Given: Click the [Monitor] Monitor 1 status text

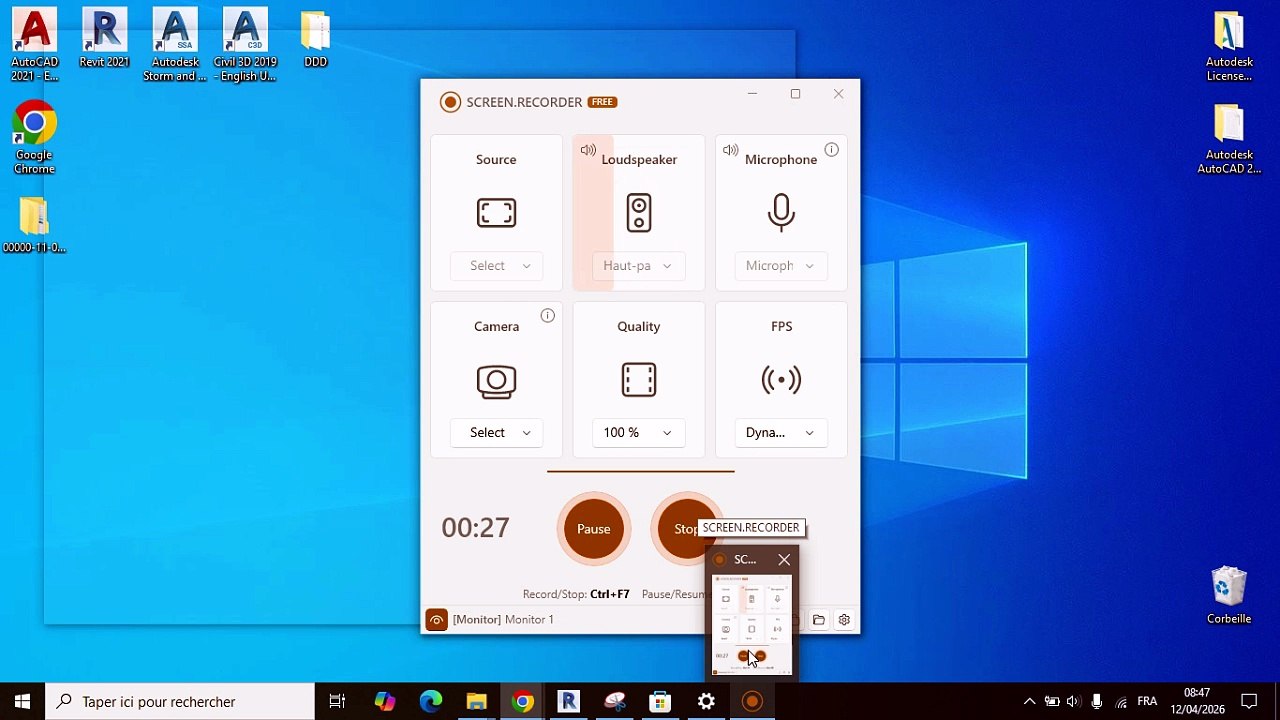Looking at the screenshot, I should click(x=503, y=620).
